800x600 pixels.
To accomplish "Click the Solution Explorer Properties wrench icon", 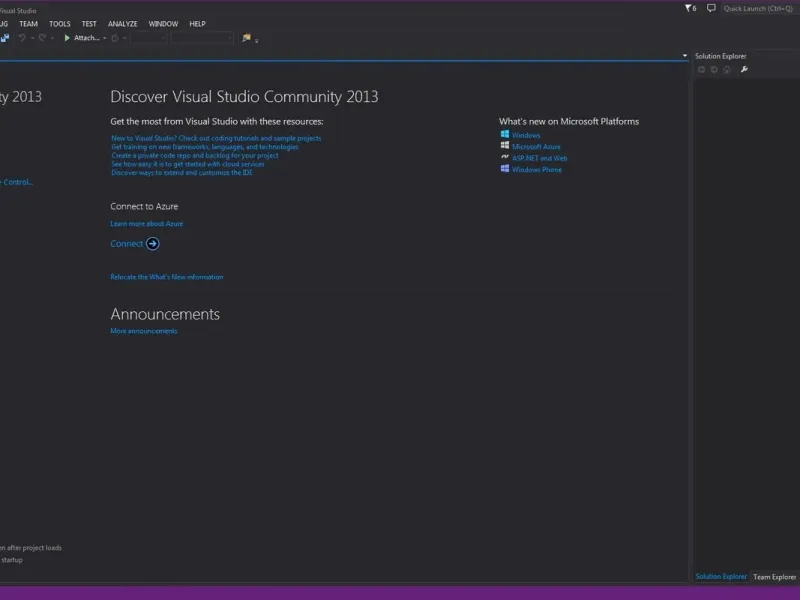I will [x=744, y=70].
